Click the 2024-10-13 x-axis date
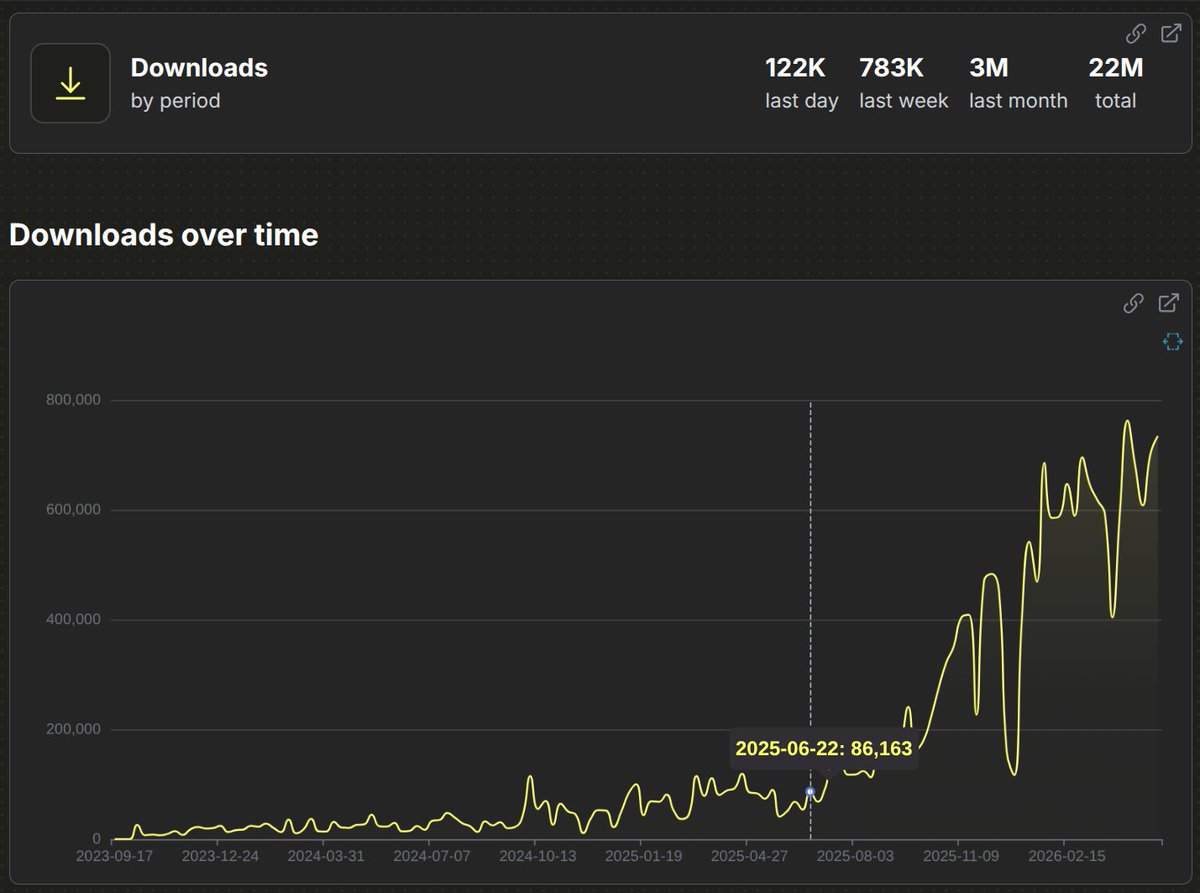The image size is (1200, 893). point(538,857)
